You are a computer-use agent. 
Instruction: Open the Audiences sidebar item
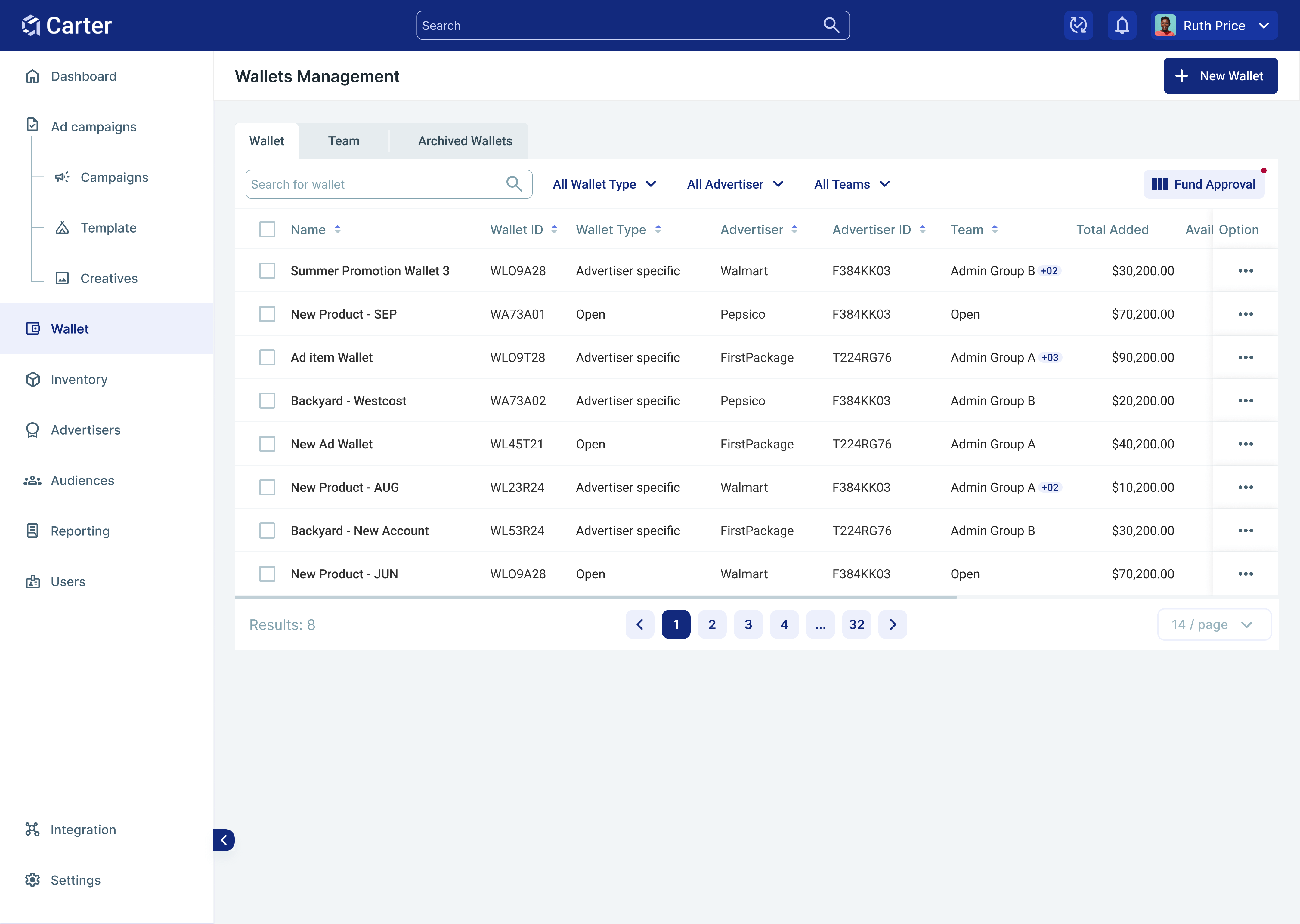(82, 481)
